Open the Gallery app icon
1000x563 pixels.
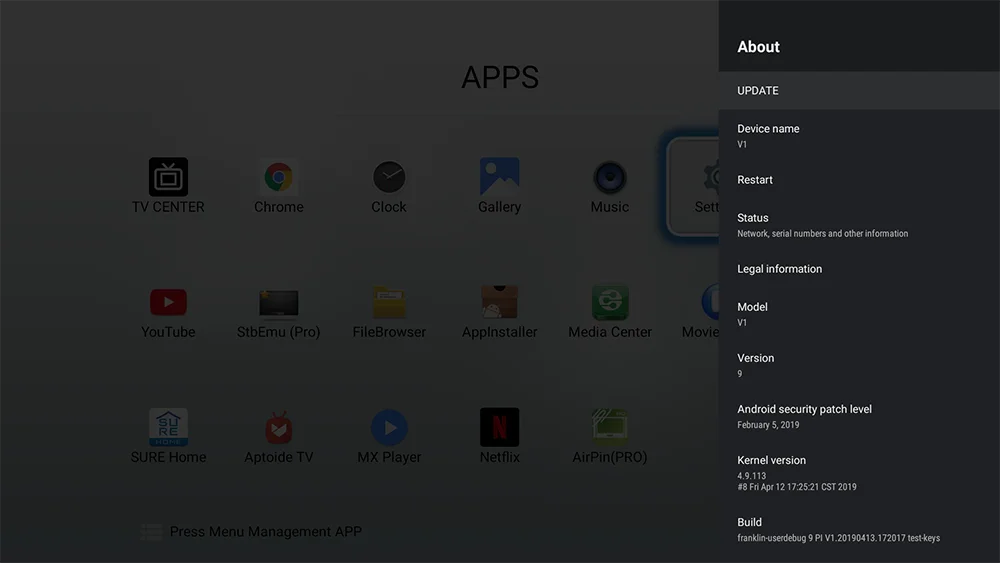499,176
